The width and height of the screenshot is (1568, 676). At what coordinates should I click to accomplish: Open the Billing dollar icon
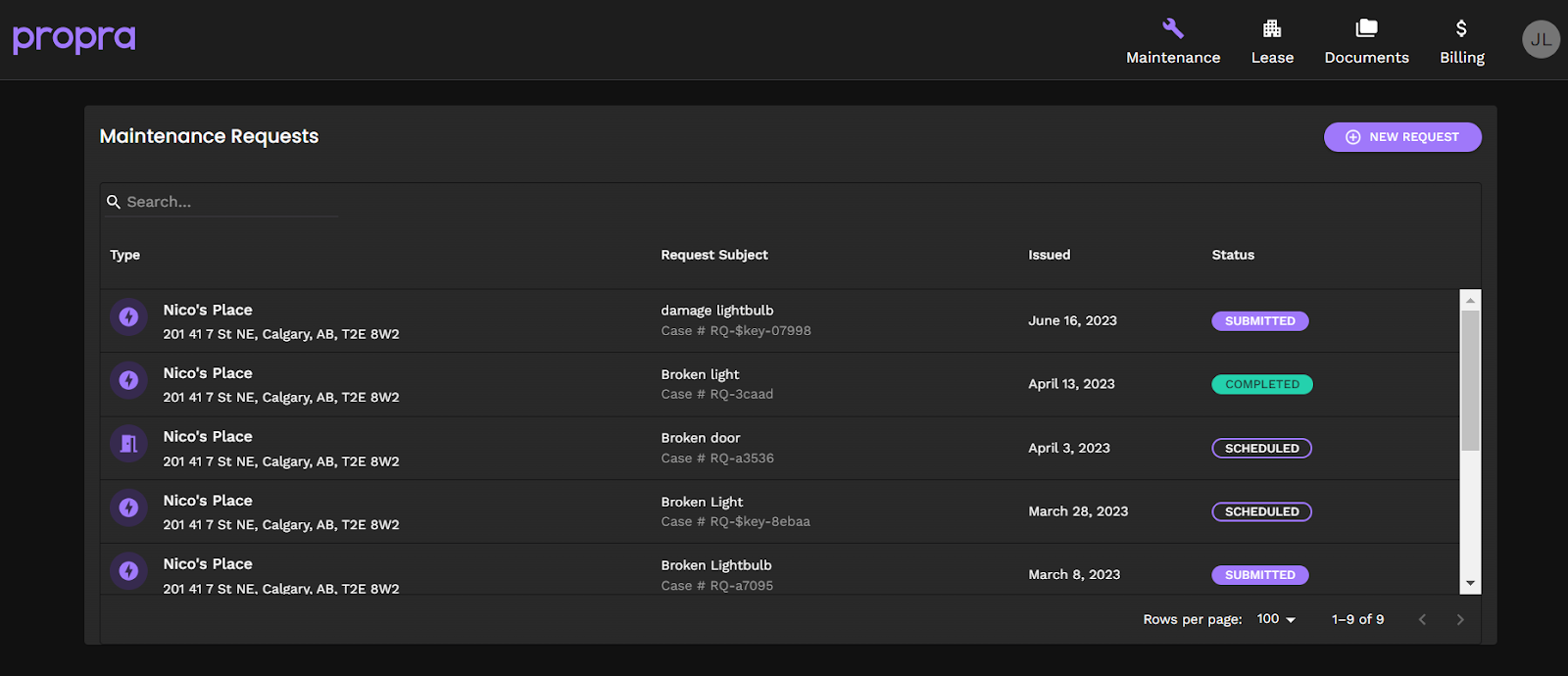click(x=1461, y=28)
